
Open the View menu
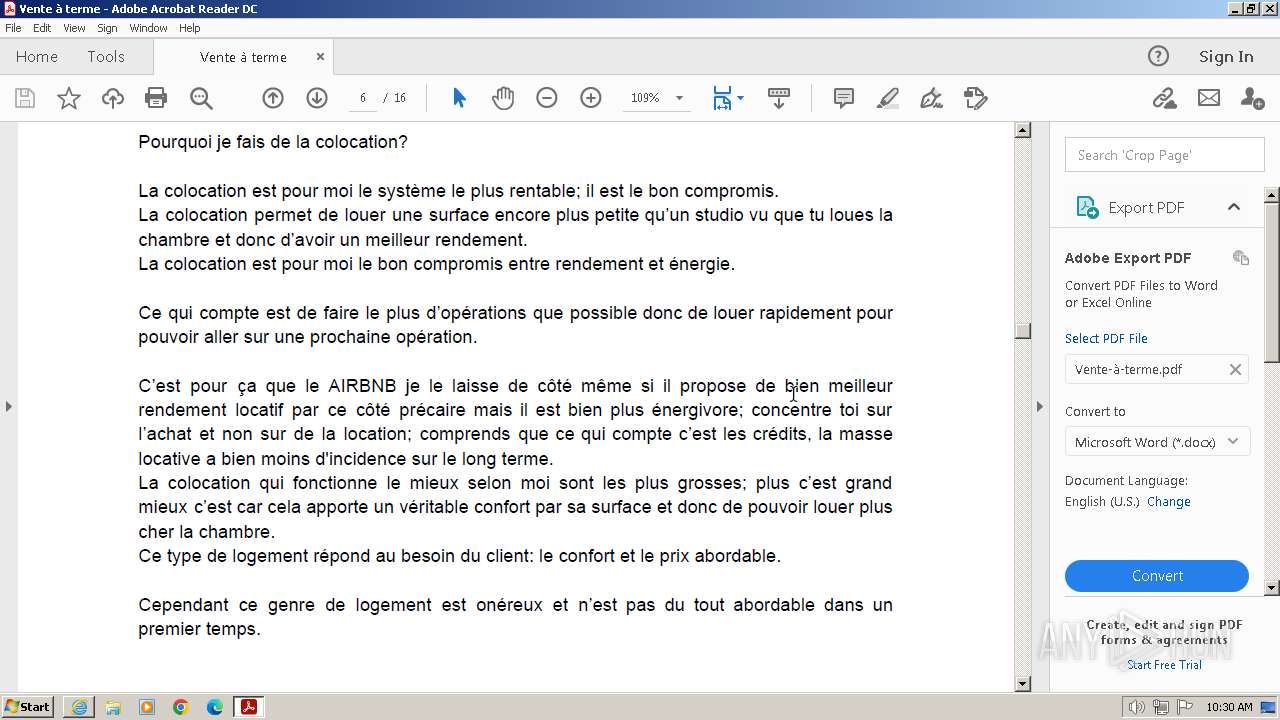(x=75, y=28)
